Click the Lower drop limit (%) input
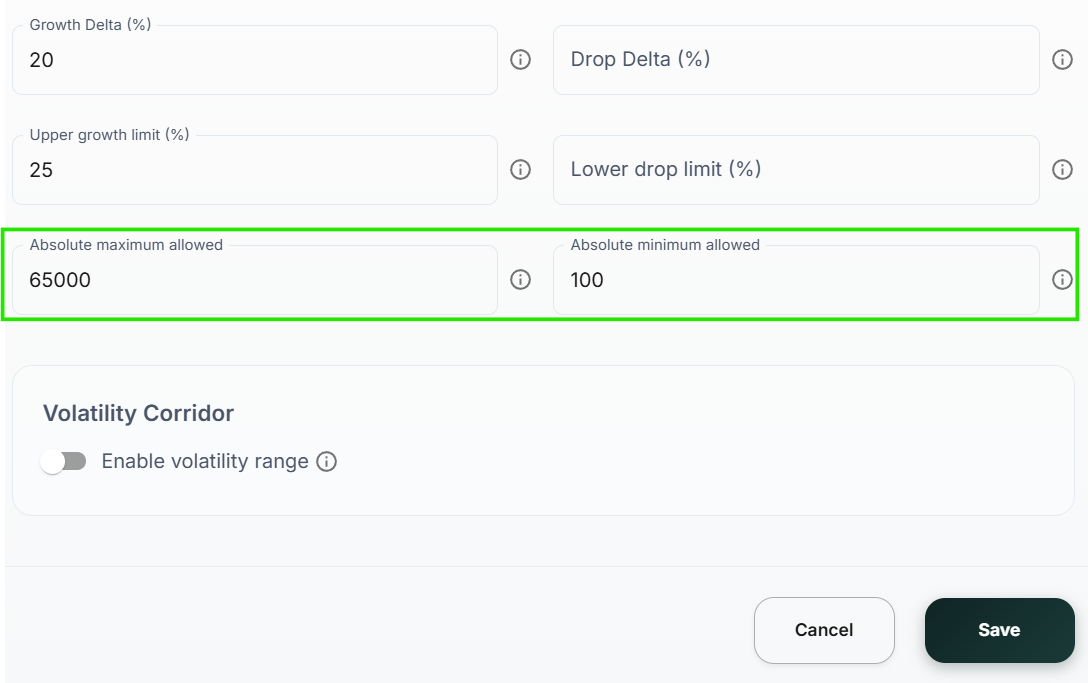The width and height of the screenshot is (1088, 683). click(795, 170)
